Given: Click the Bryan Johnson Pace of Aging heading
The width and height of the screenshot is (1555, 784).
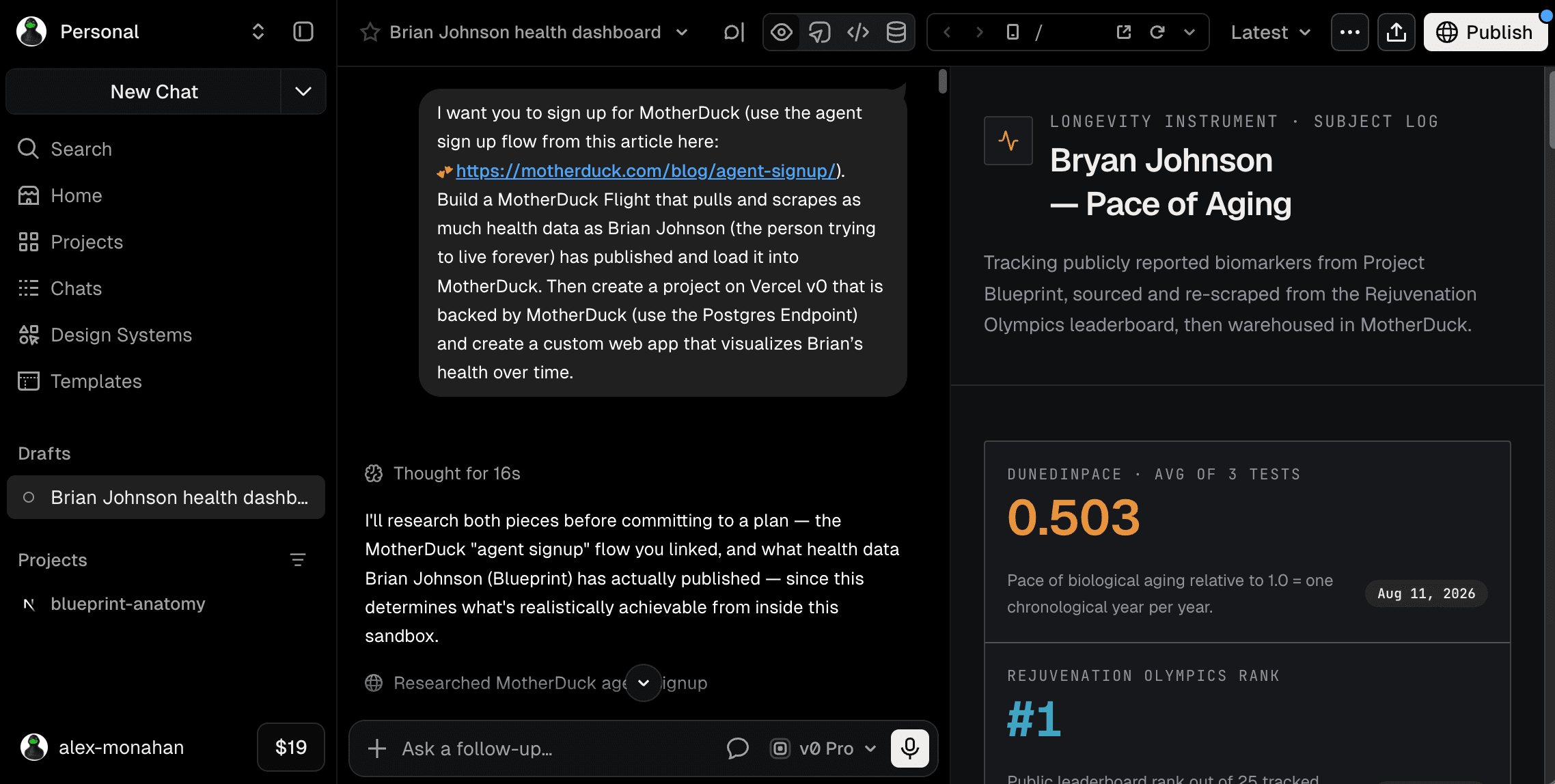Looking at the screenshot, I should click(x=1171, y=182).
